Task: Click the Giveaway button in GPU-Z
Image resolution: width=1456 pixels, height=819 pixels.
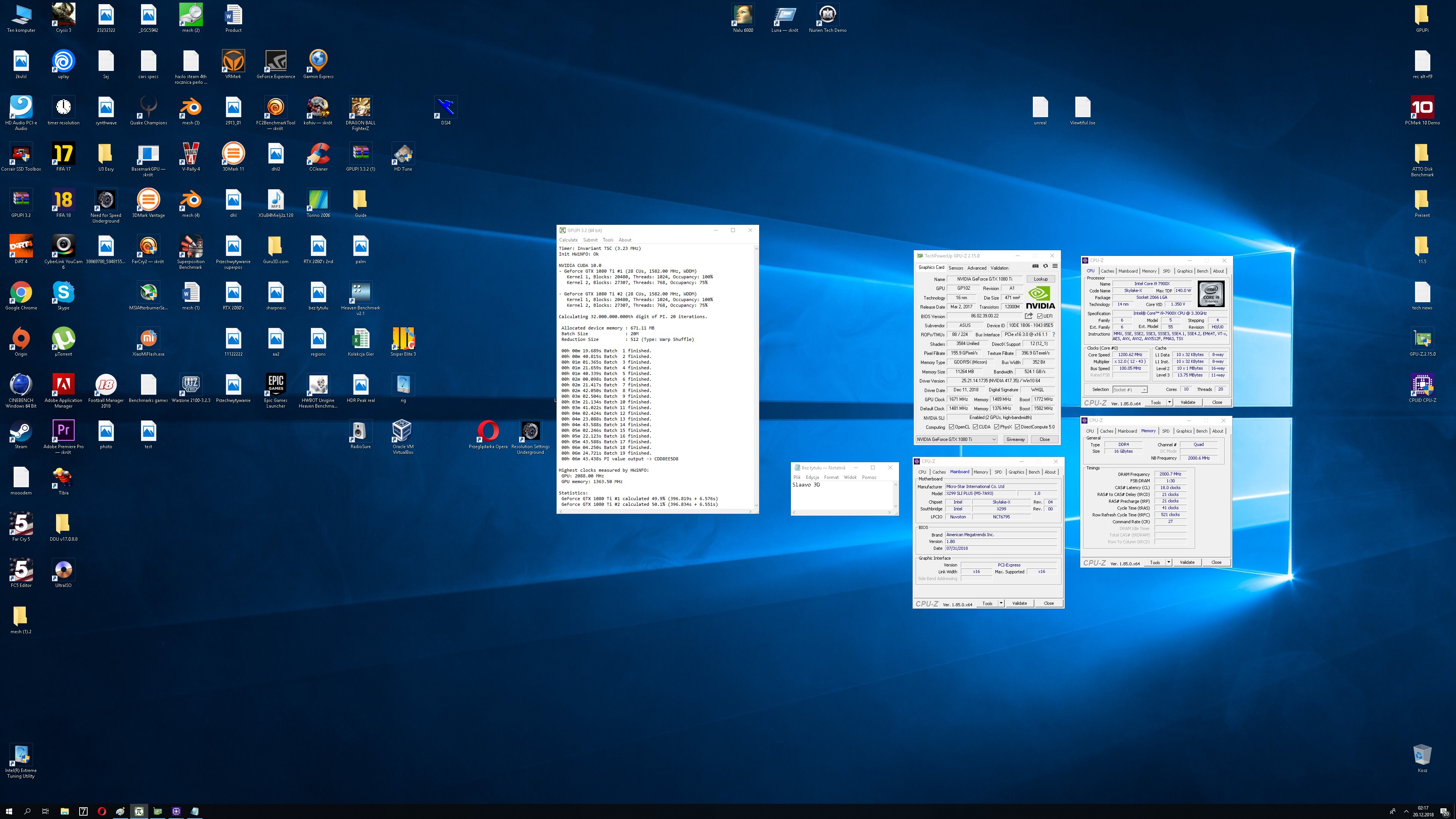Action: coord(1015,439)
